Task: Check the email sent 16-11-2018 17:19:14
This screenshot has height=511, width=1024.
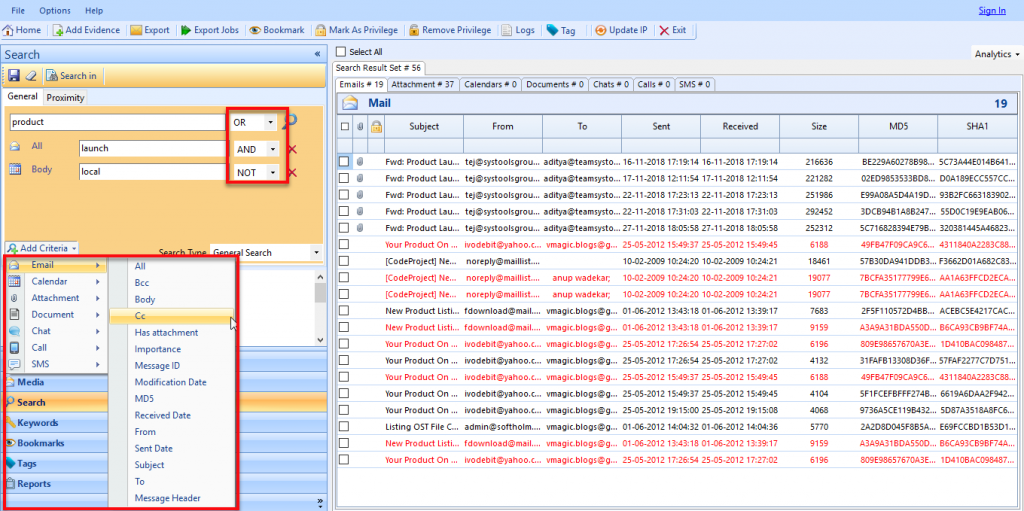Action: 344,161
